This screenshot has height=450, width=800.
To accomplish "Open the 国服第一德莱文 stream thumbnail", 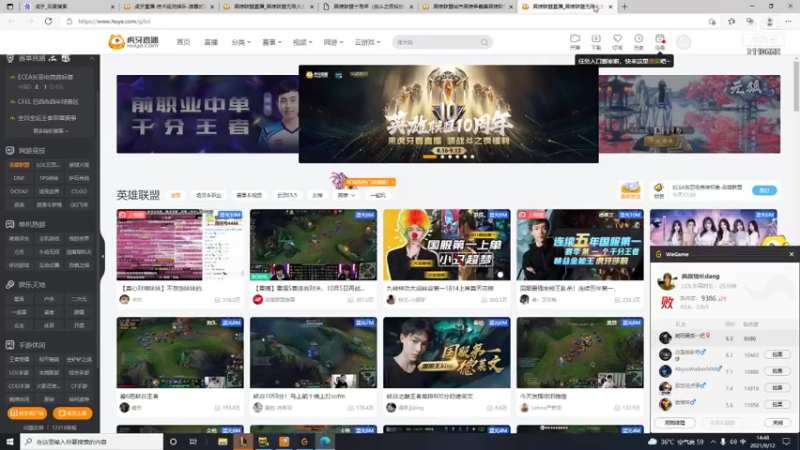I will pos(446,353).
